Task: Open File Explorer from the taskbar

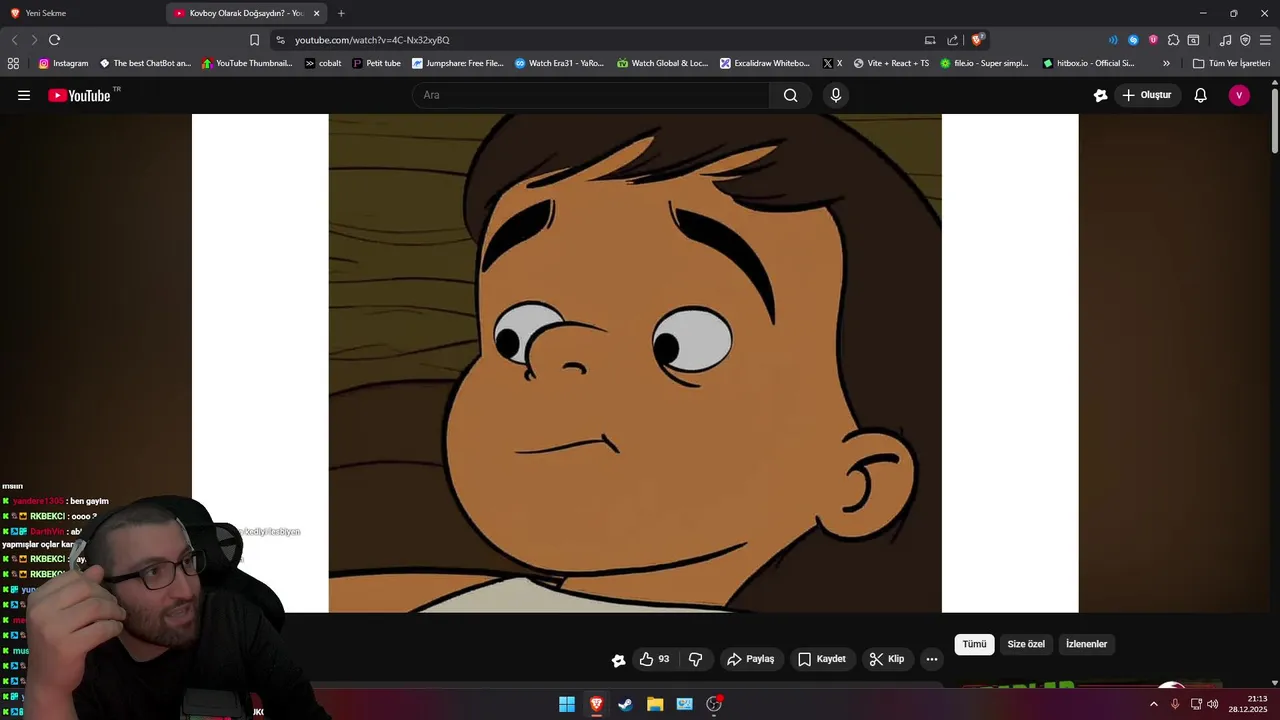Action: point(655,704)
